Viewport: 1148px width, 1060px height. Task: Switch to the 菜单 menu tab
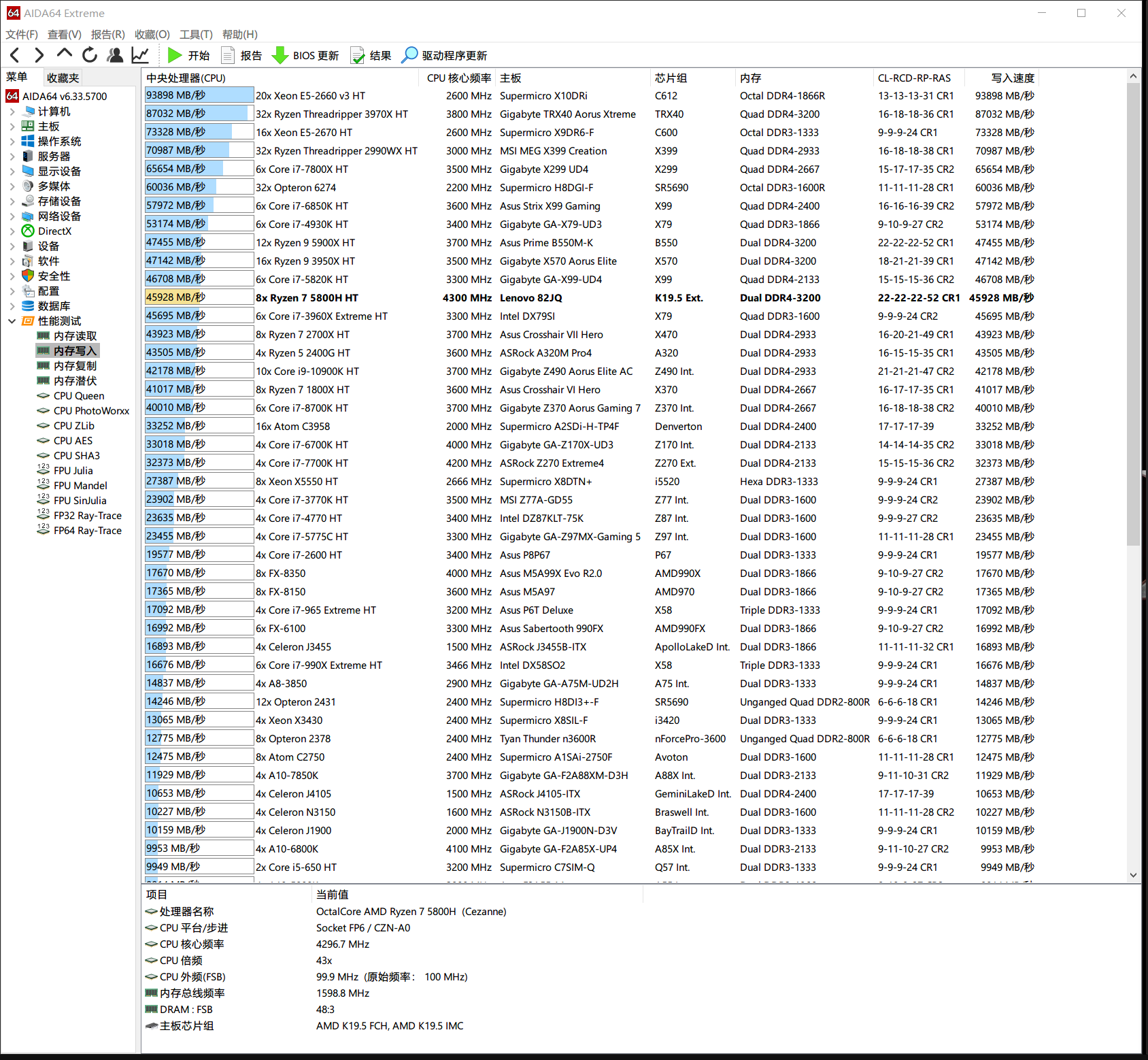click(17, 77)
